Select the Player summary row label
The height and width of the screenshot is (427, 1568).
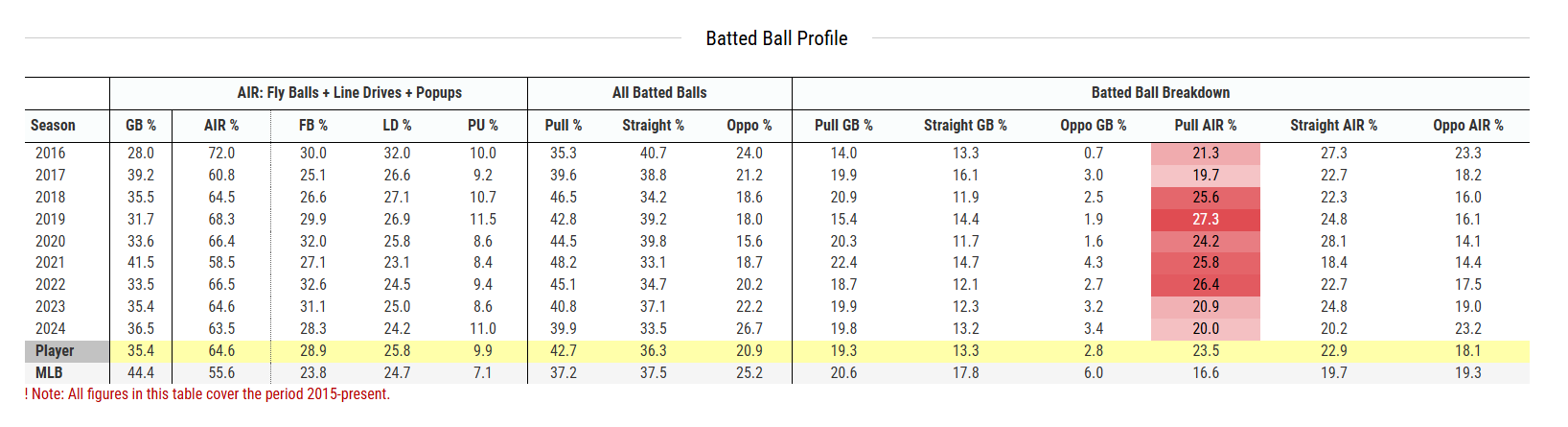55,351
